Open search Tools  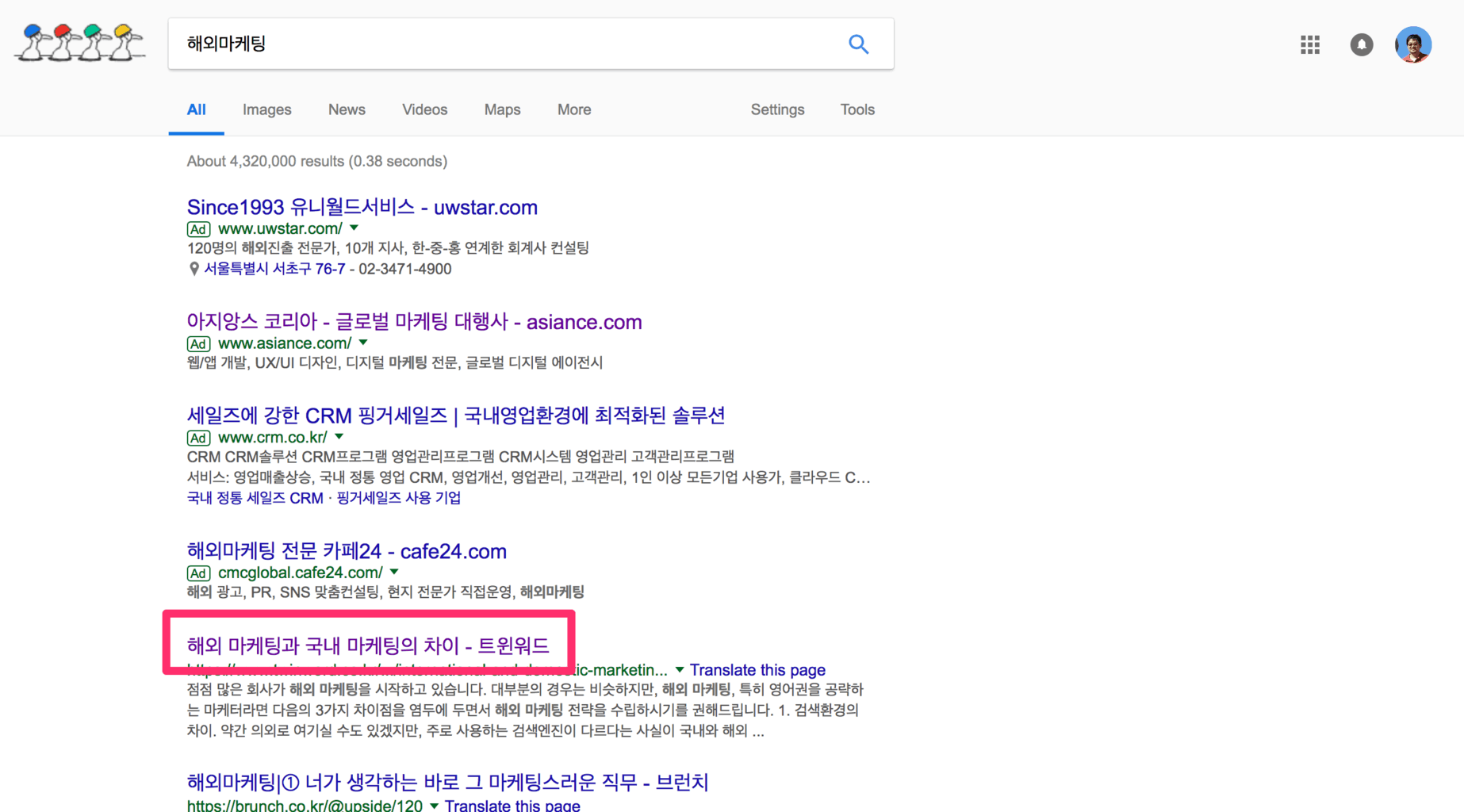coord(857,109)
